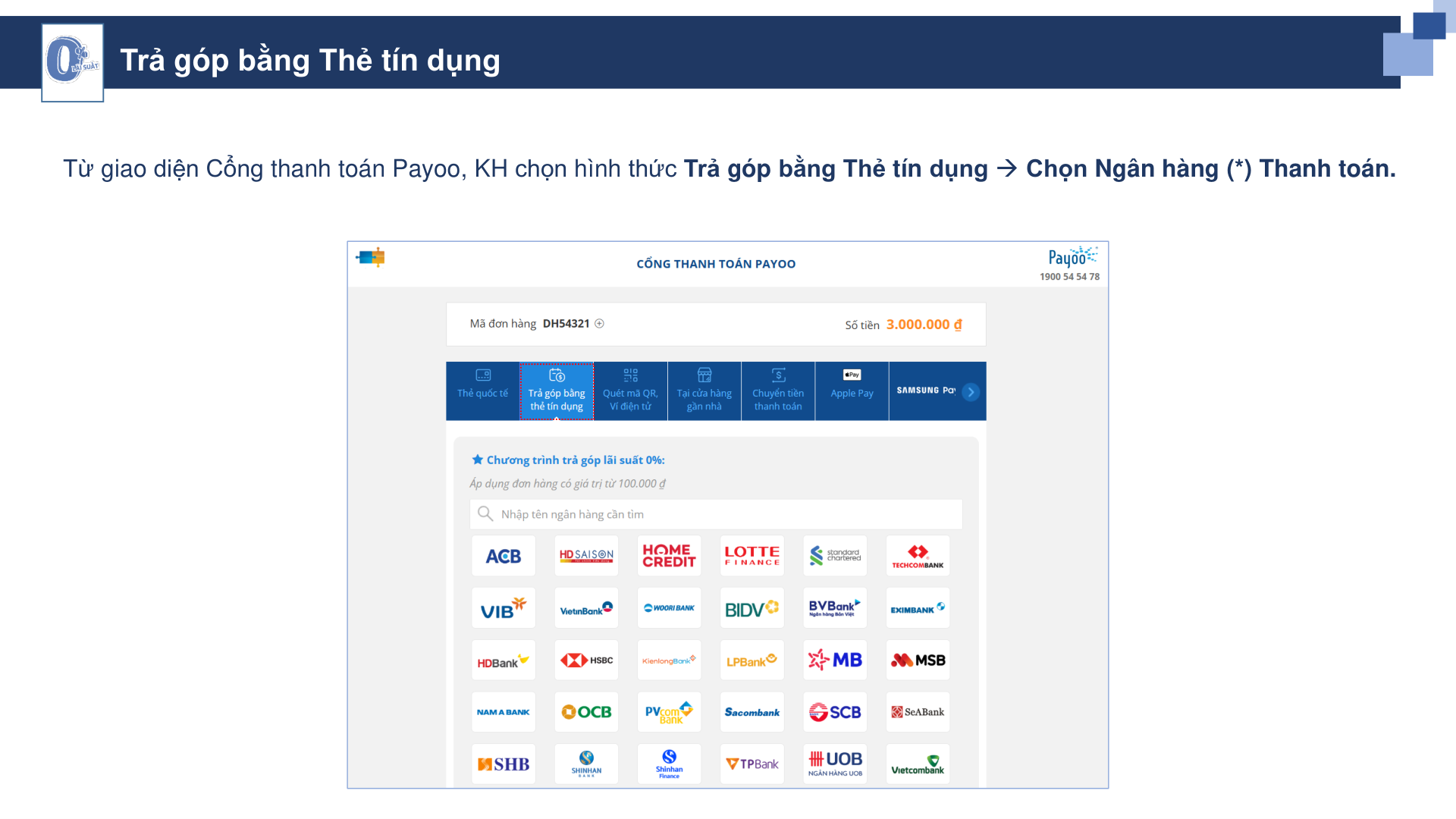Choose HSBC bank logo
Viewport: 1456px width, 819px height.
586,661
